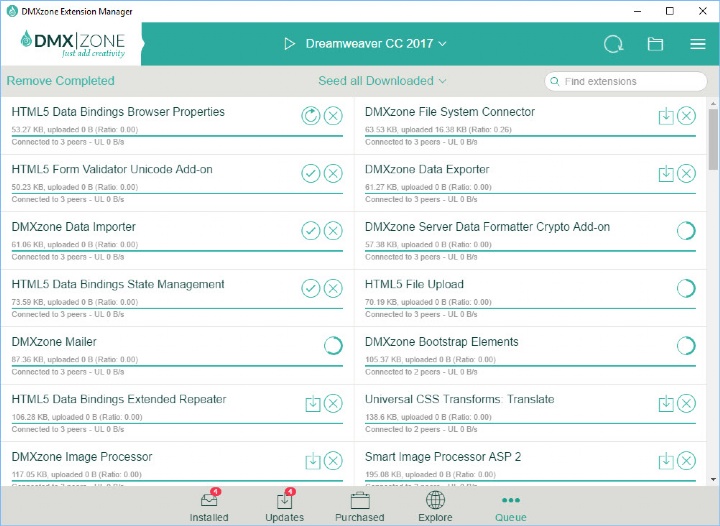Remove DMXzone Data Importer from queue
The image size is (720, 526).
coord(333,231)
